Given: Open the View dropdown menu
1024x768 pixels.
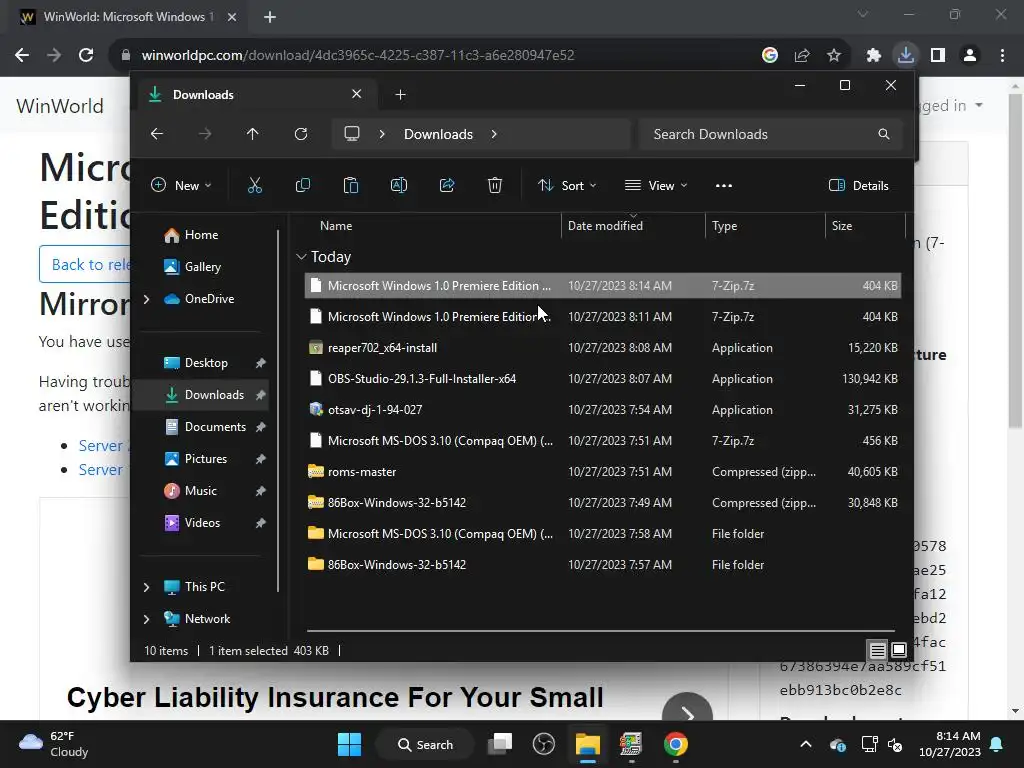Looking at the screenshot, I should pos(656,185).
